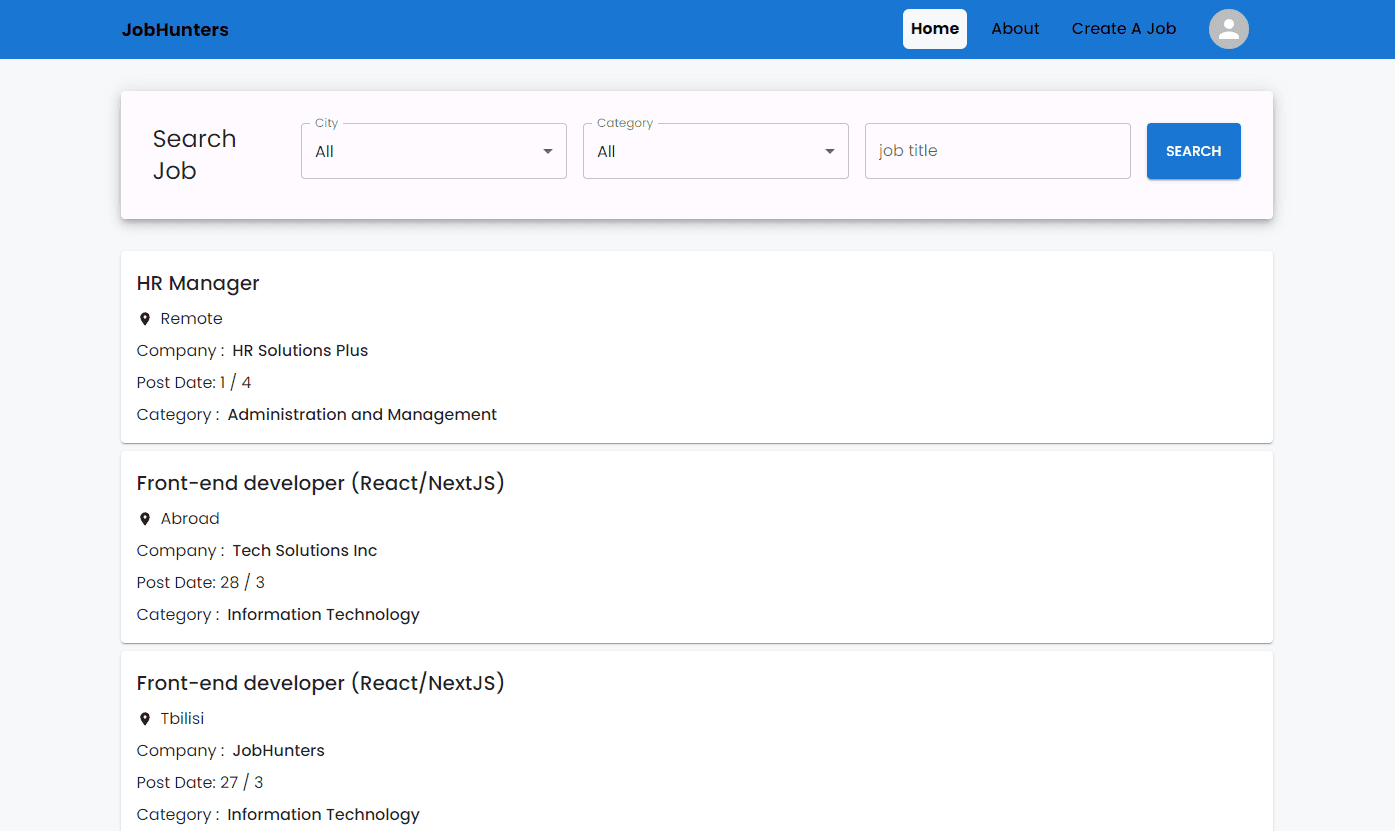Switch to the Home tab
1395x831 pixels.
pyautogui.click(x=934, y=29)
